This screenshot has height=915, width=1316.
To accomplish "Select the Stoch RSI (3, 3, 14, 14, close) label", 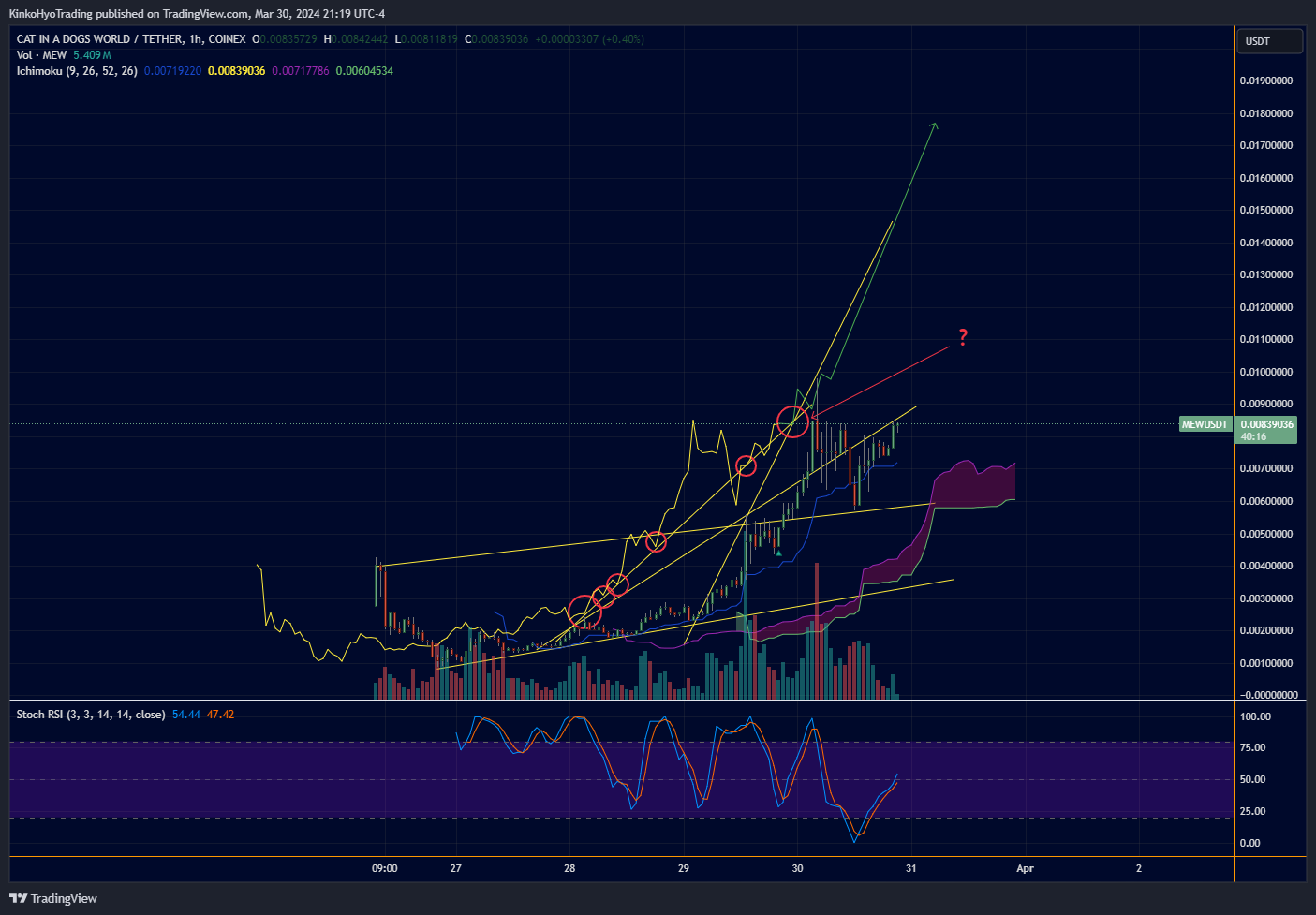I will 91,715.
